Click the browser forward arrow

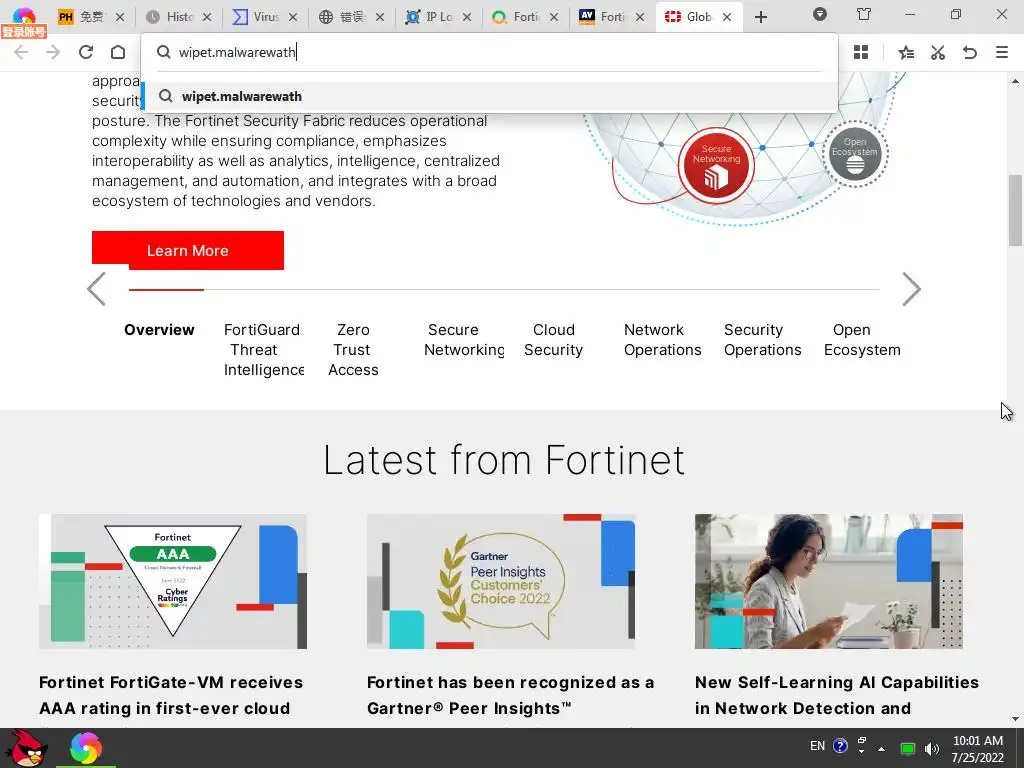click(x=53, y=52)
